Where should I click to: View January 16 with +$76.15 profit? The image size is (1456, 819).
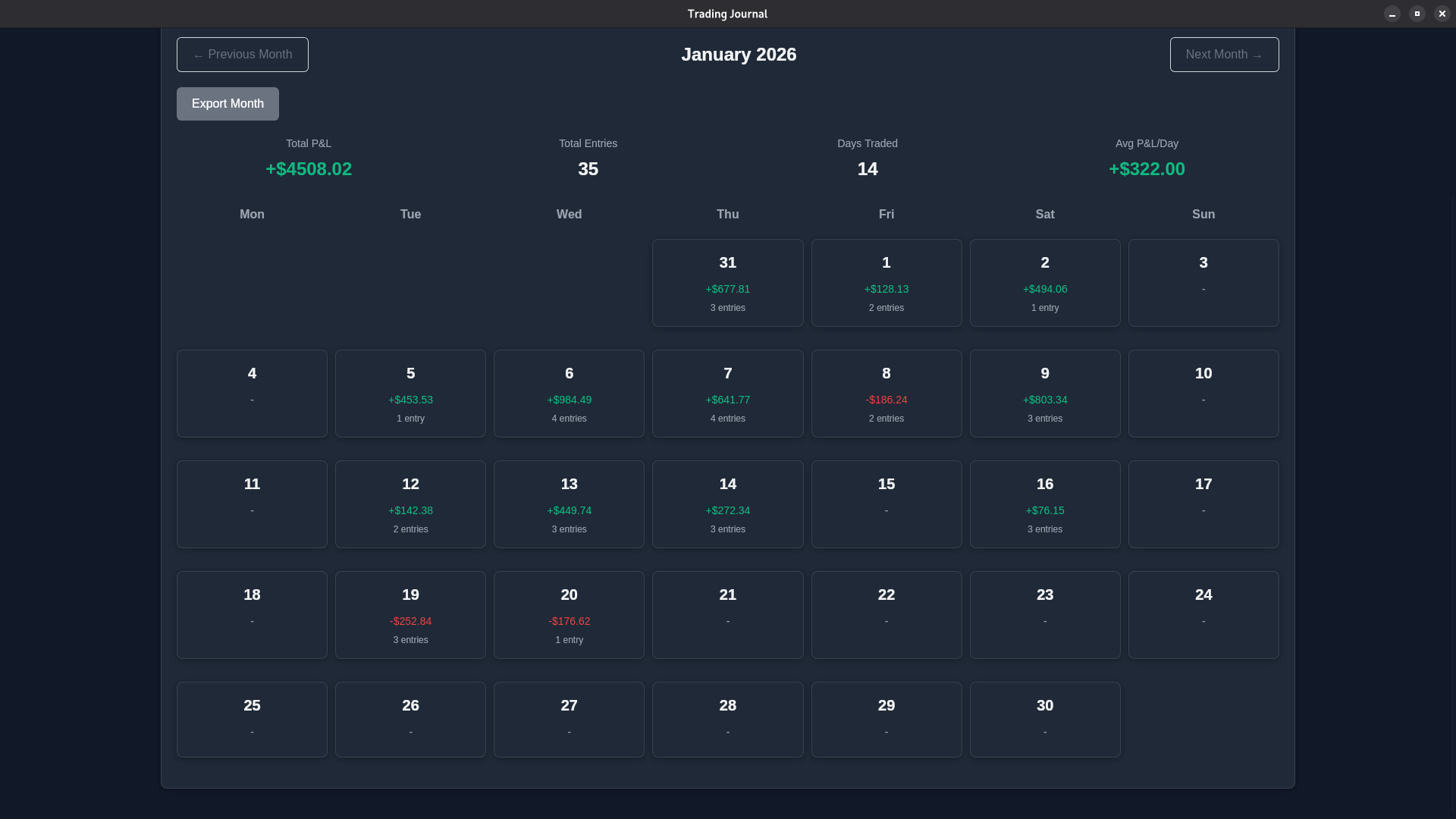click(1044, 504)
